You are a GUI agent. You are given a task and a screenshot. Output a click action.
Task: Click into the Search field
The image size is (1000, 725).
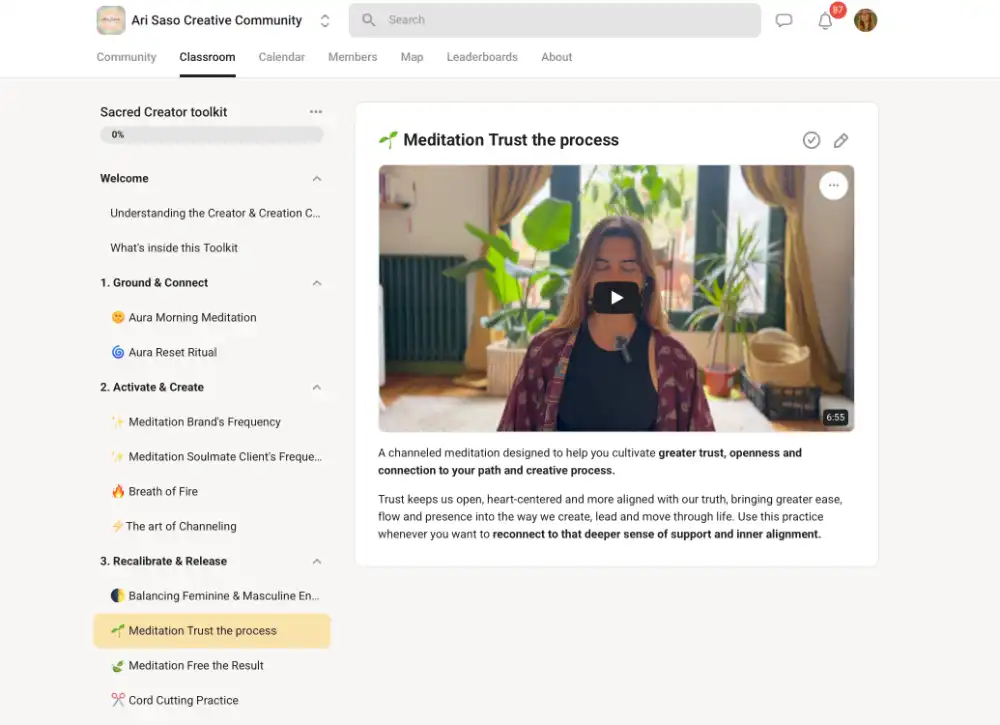554,20
